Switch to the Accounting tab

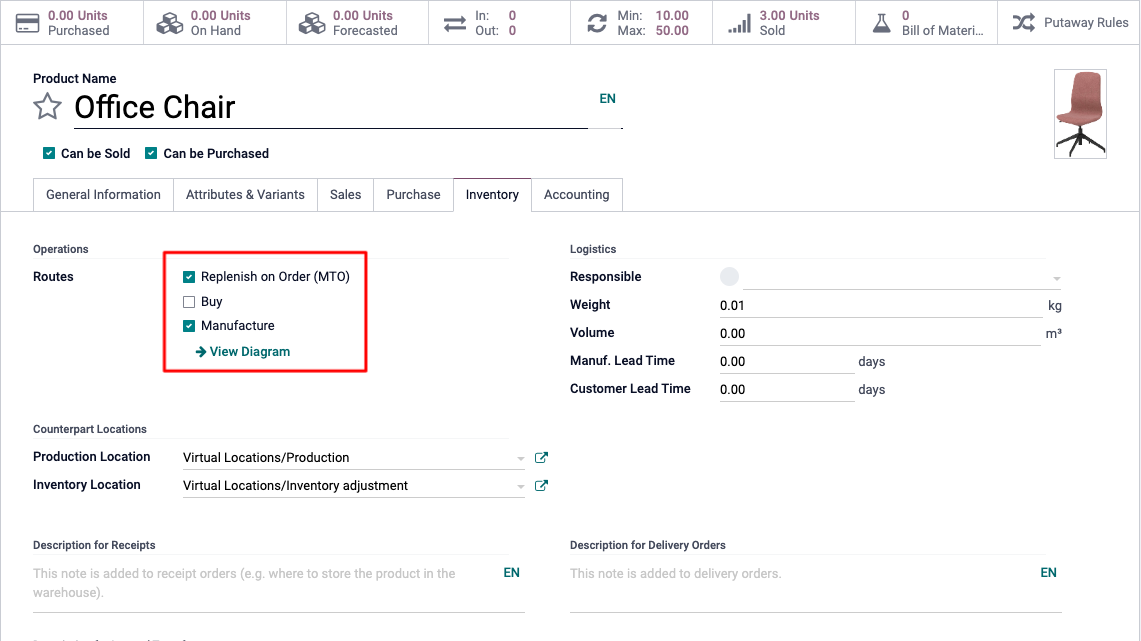576,195
